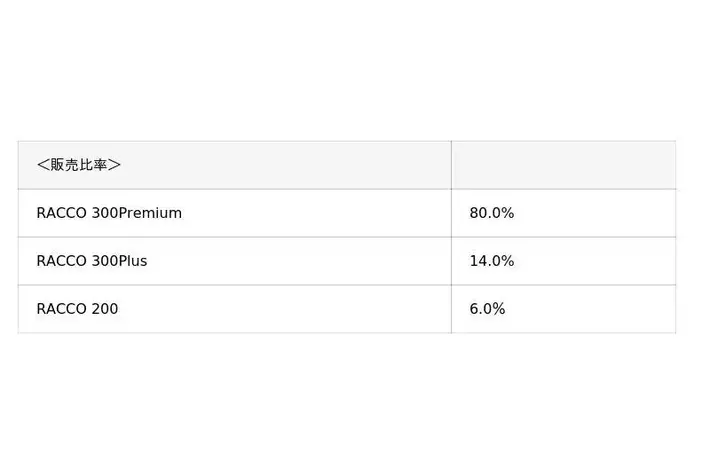
Task: Click the digits 14 in the 14.0% cell
Action: pyautogui.click(x=478, y=261)
